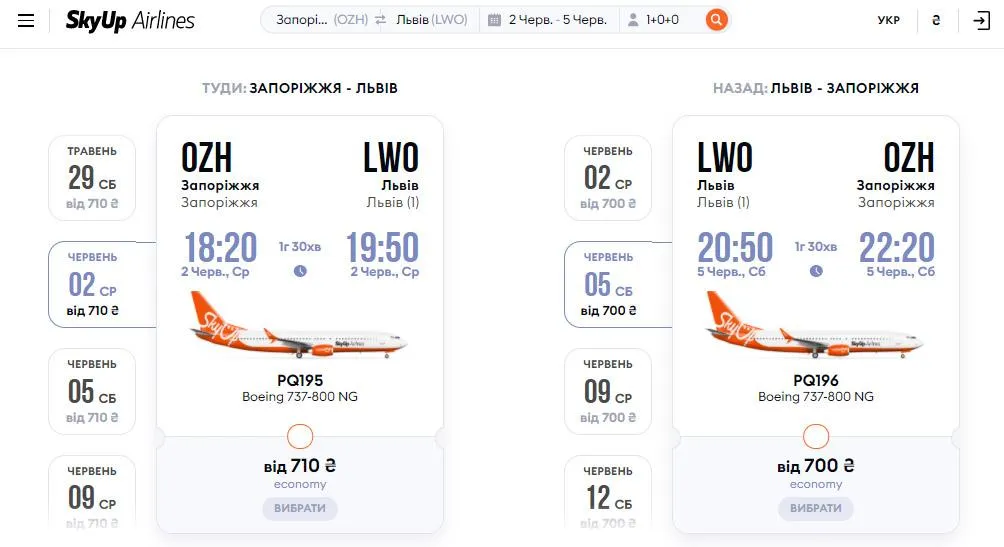Viewport: 1004px width, 547px height.
Task: Open the hamburger menu
Action: (26, 21)
